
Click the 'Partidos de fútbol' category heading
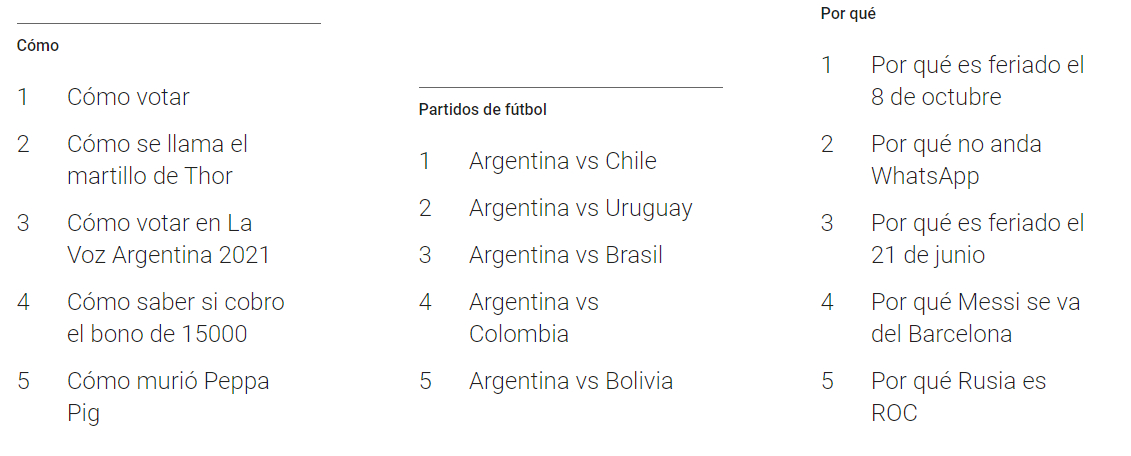click(x=483, y=110)
